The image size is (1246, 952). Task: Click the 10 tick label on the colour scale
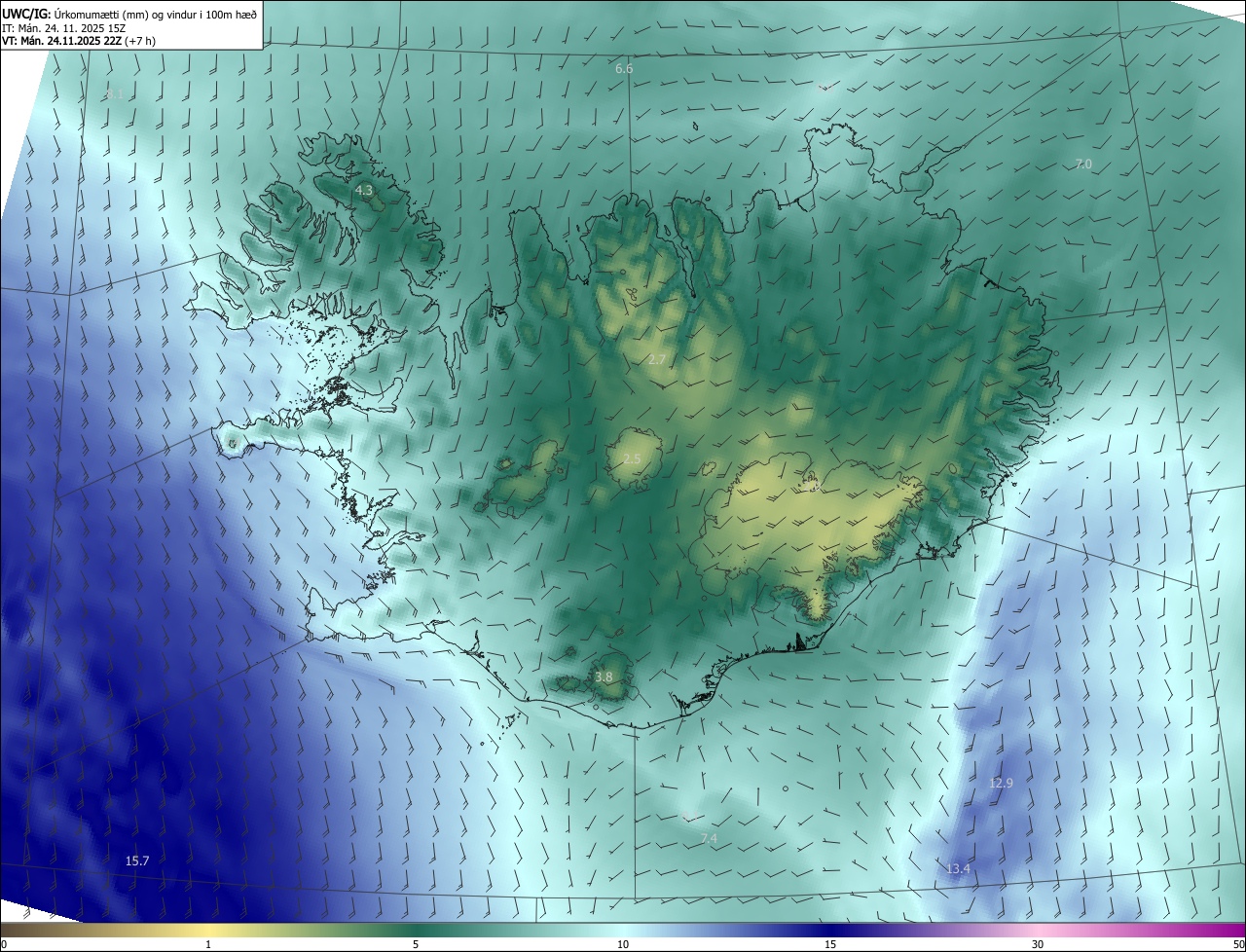tap(623, 944)
